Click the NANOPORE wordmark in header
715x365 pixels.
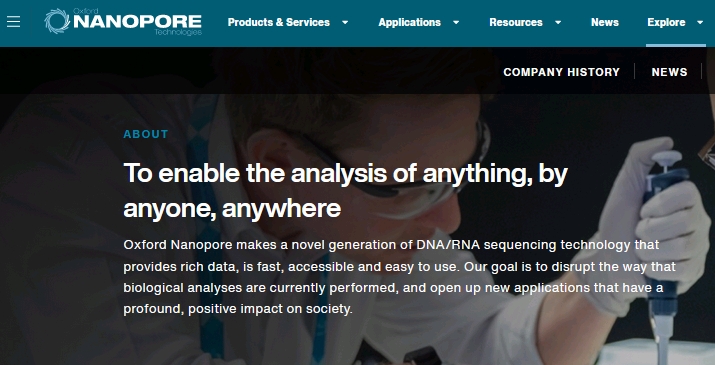pyautogui.click(x=137, y=21)
